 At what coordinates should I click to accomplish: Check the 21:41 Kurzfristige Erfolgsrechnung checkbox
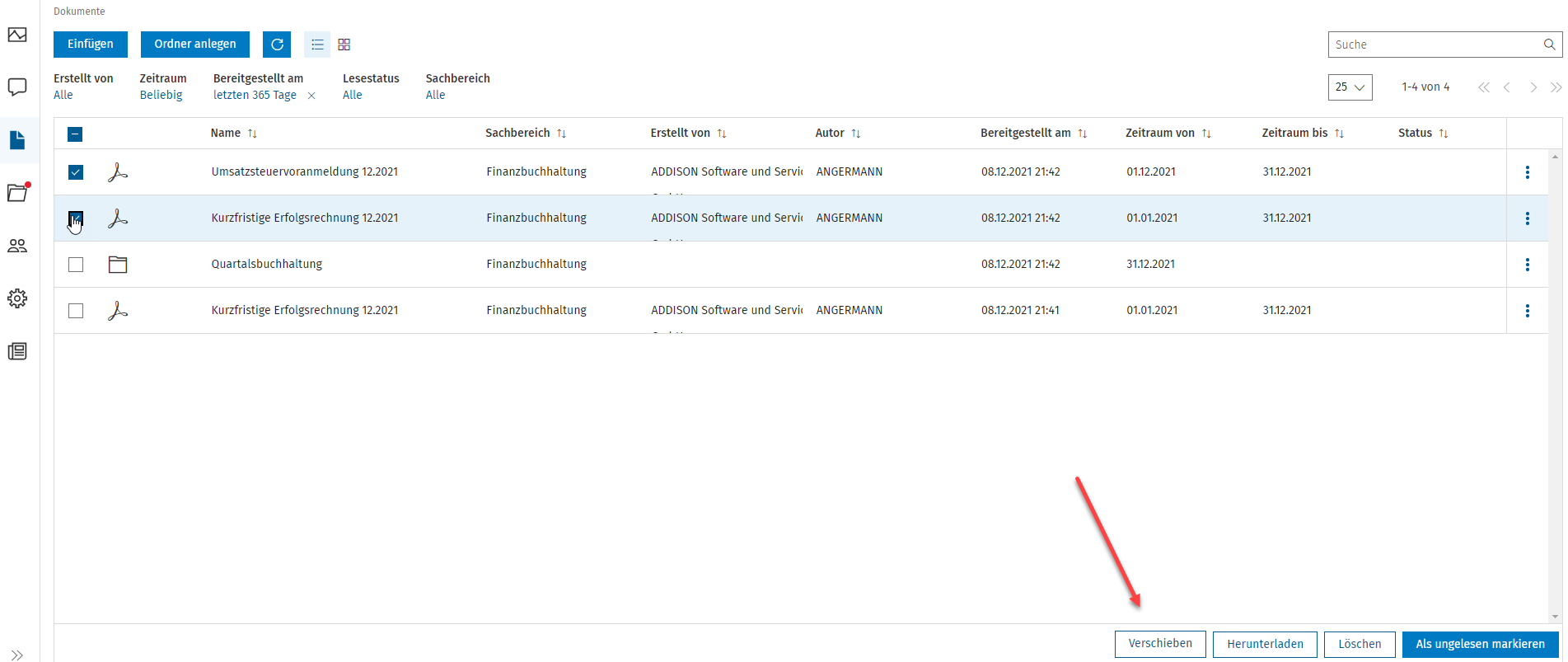pyautogui.click(x=76, y=311)
